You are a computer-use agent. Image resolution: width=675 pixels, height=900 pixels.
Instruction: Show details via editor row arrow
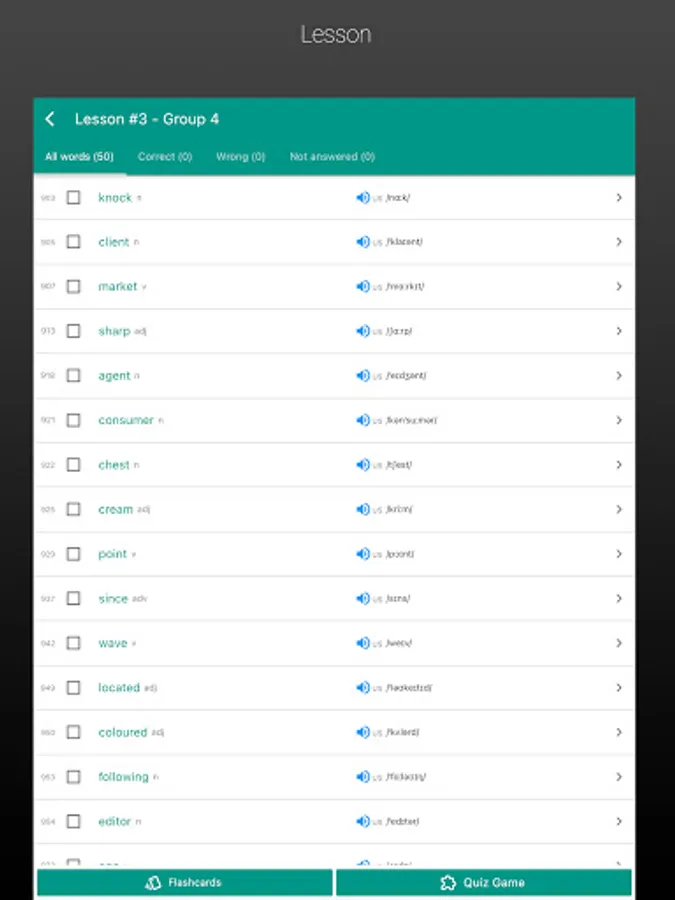point(619,822)
